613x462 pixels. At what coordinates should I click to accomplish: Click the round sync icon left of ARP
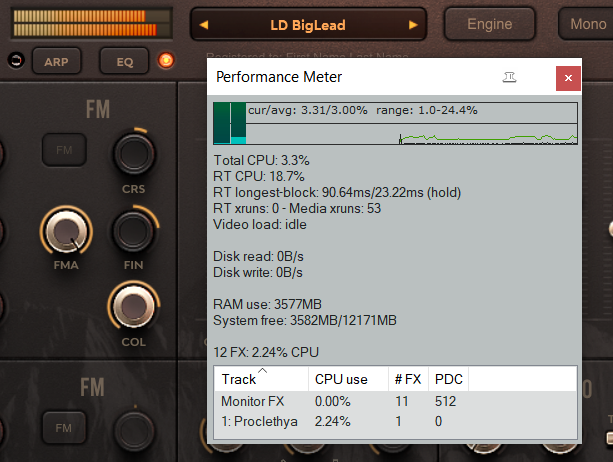tap(16, 60)
